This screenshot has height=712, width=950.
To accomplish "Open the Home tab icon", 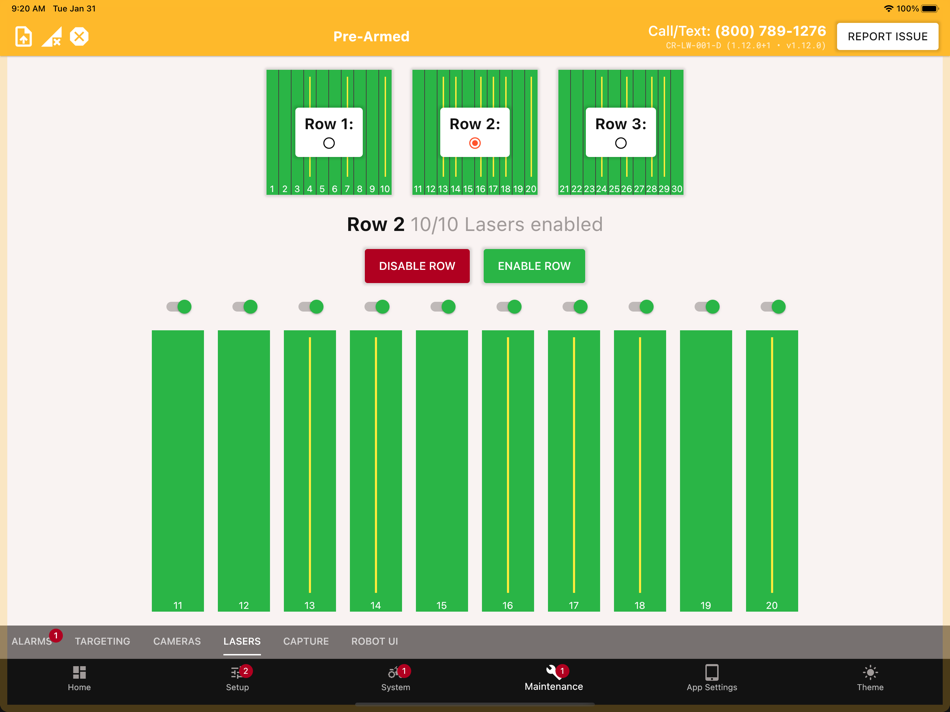I will coord(79,672).
